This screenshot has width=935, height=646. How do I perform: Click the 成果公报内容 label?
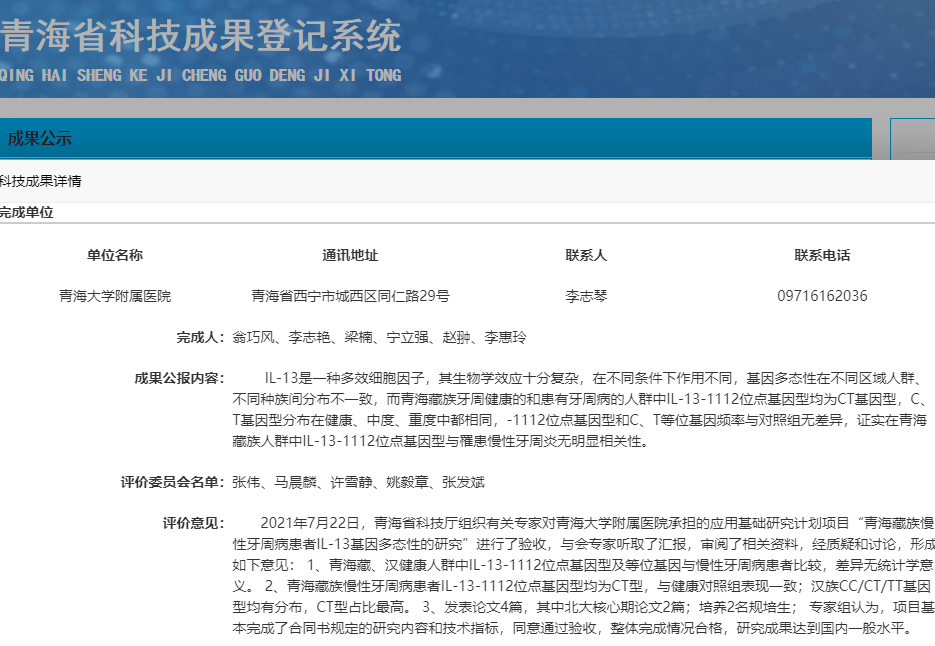pos(180,378)
